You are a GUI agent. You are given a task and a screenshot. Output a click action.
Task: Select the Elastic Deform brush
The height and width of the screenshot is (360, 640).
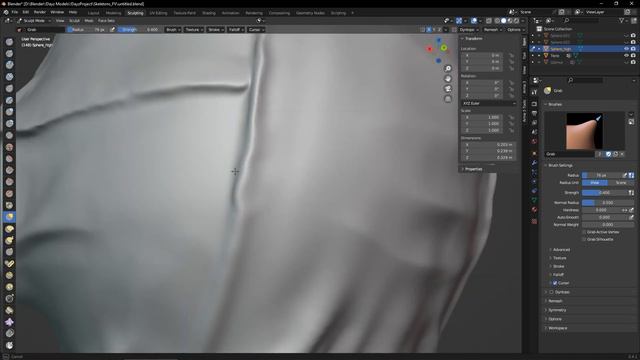pyautogui.click(x=9, y=229)
